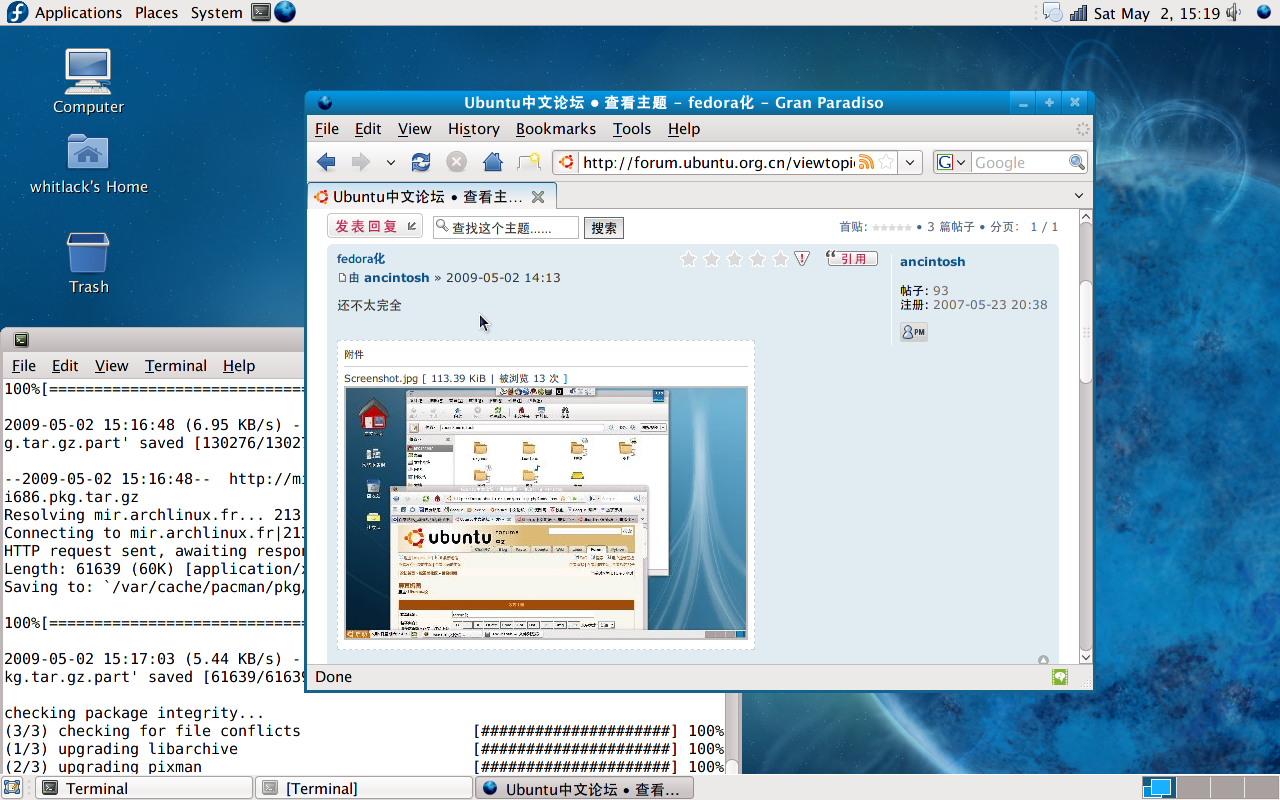Viewport: 1280px width, 800px height.
Task: Focus the browser URL address field
Action: 717,162
